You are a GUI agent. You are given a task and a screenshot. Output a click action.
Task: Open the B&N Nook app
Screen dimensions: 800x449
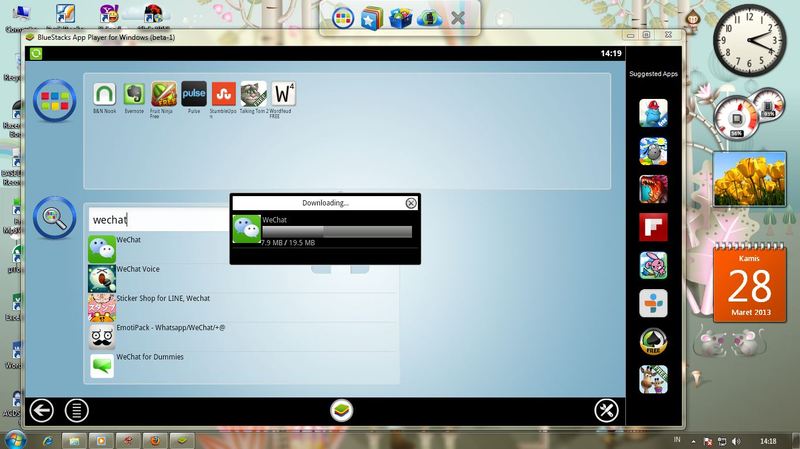click(104, 94)
